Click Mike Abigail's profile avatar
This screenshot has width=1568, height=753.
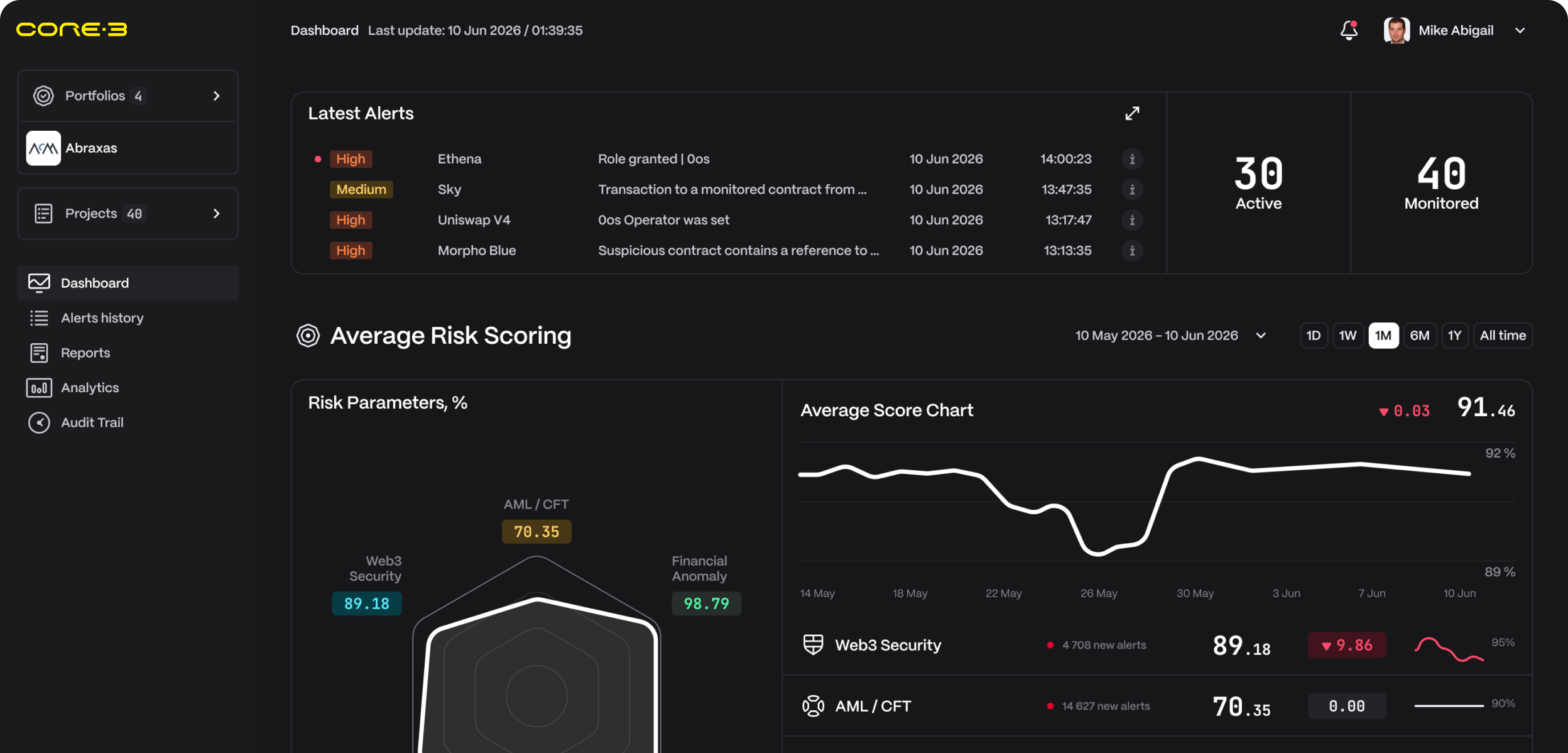pos(1396,30)
